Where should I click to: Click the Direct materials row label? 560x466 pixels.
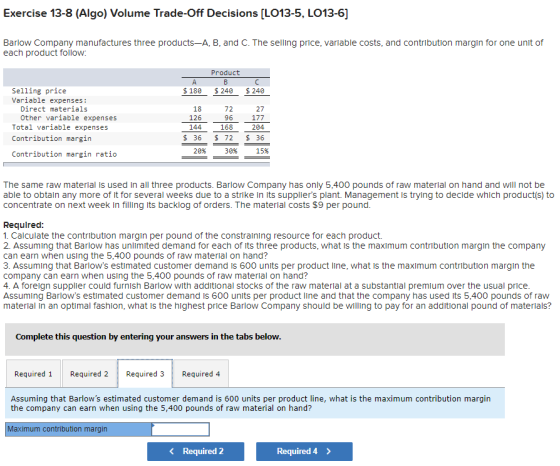pyautogui.click(x=54, y=109)
